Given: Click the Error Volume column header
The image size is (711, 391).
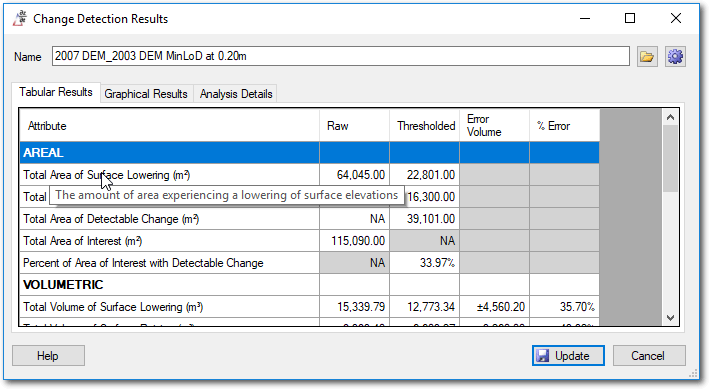Looking at the screenshot, I should pyautogui.click(x=494, y=126).
